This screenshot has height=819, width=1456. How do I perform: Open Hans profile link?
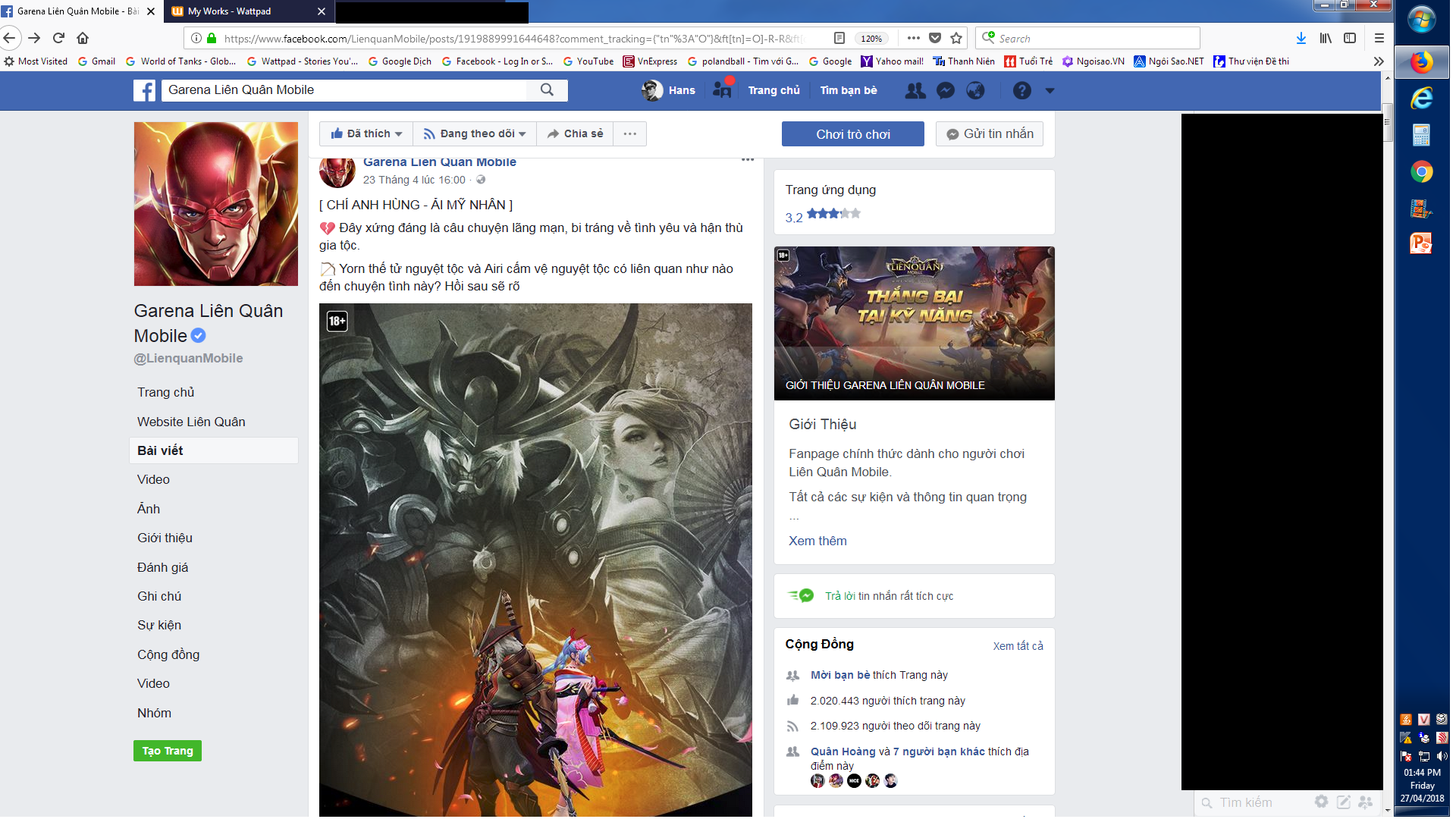(668, 90)
